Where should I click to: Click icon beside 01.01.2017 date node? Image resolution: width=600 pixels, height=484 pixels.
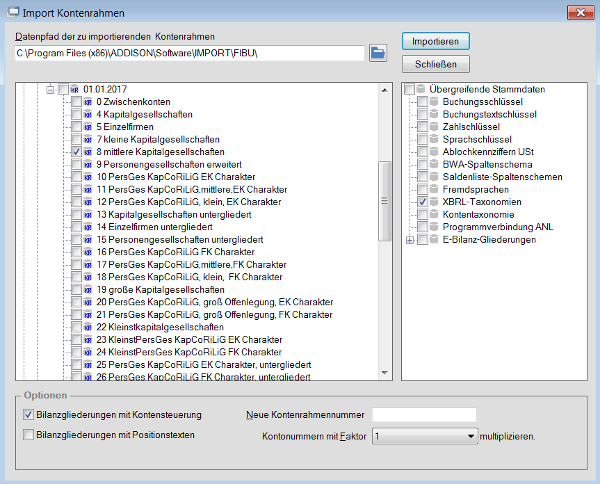[x=75, y=89]
